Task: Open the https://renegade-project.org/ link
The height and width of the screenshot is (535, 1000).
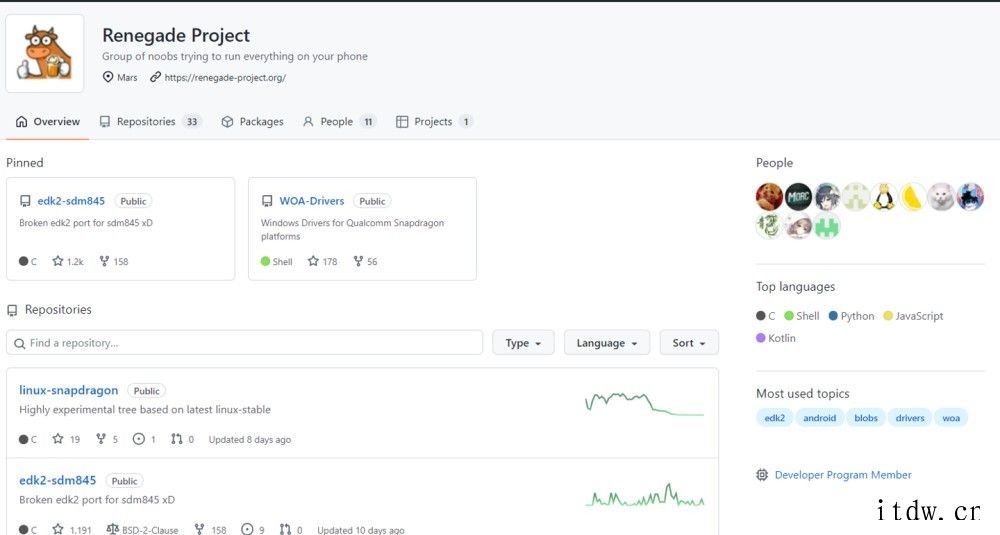Action: 224,77
